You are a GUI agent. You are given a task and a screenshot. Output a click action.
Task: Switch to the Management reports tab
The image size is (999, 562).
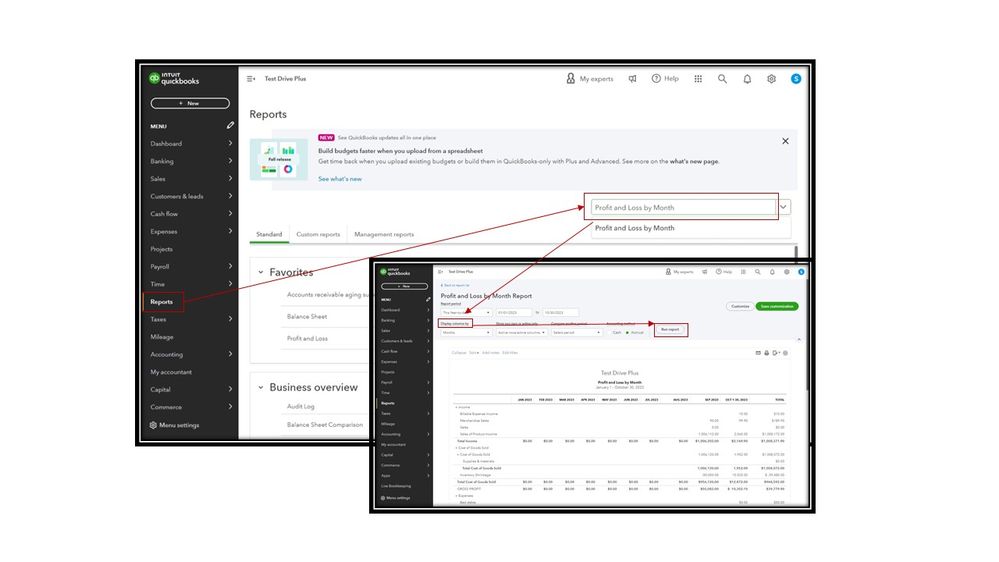pos(384,234)
